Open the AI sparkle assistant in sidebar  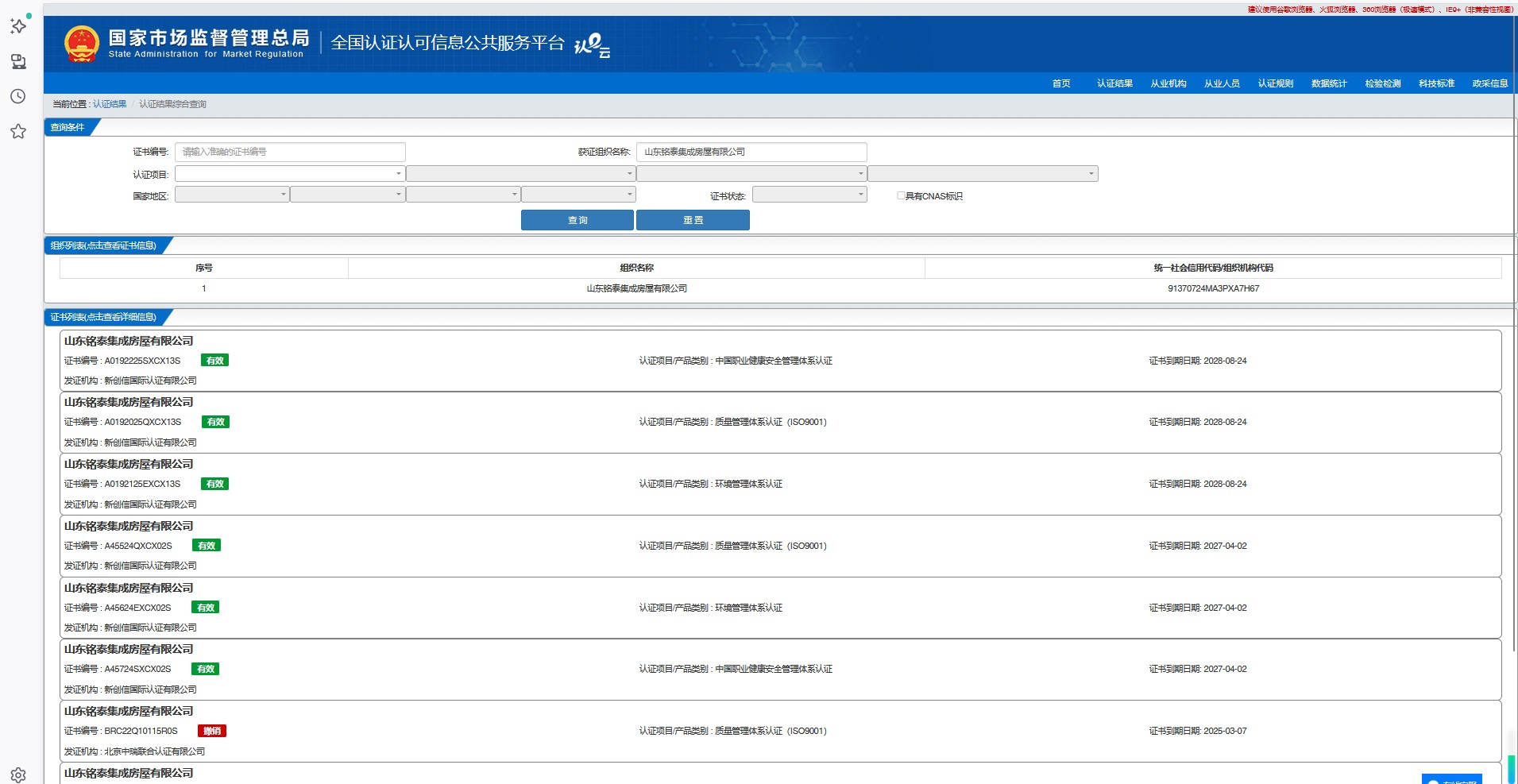click(x=18, y=26)
